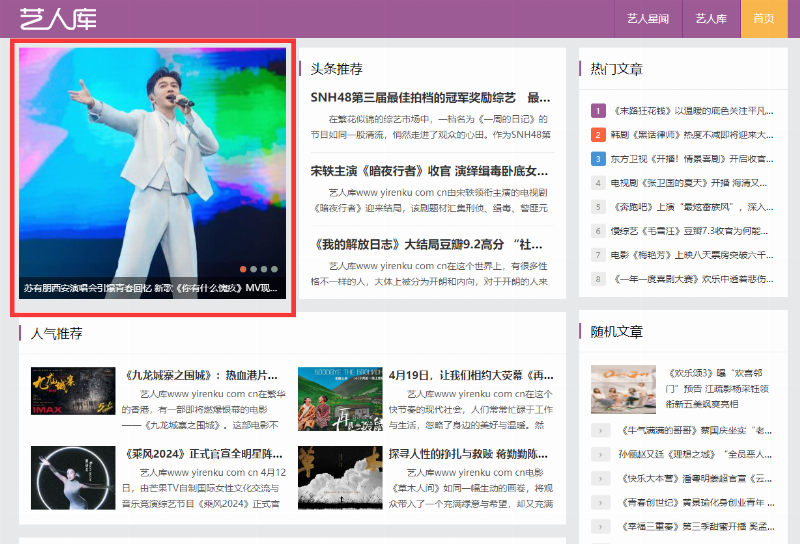The image size is (800, 544).
Task: Select the fourth carousel dot
Action: point(274,269)
